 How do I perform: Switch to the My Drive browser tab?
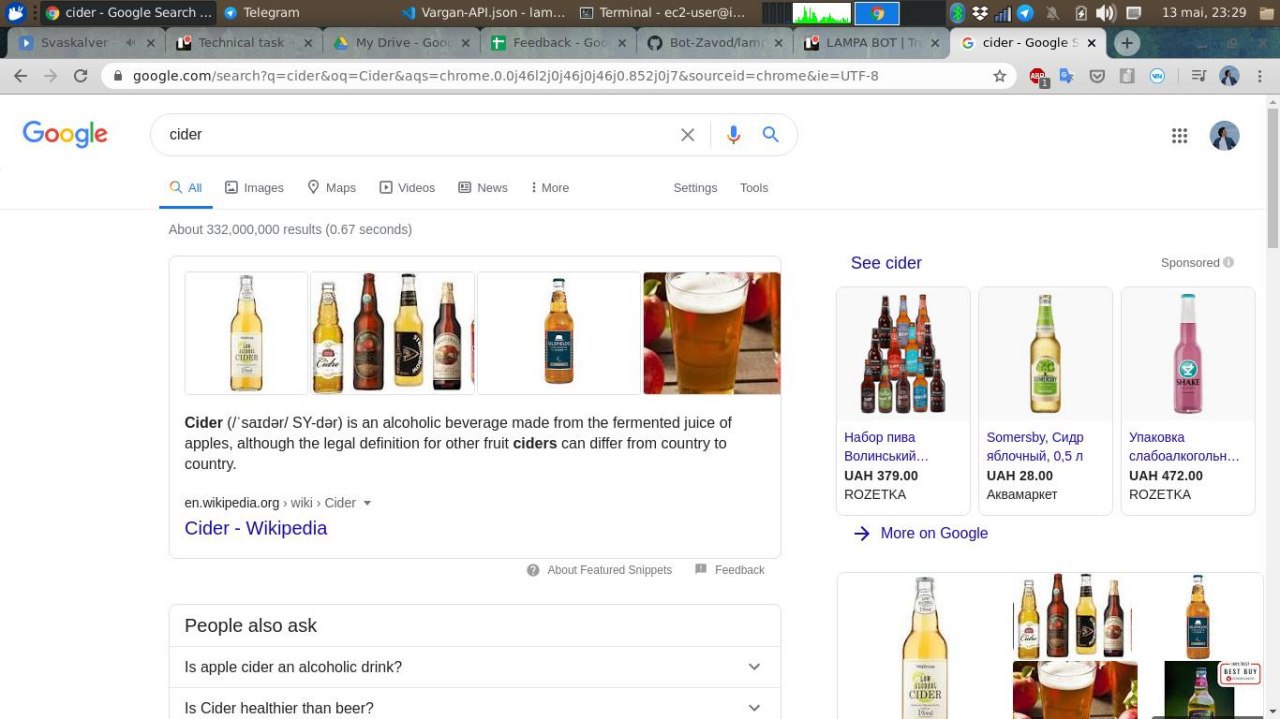pos(403,43)
